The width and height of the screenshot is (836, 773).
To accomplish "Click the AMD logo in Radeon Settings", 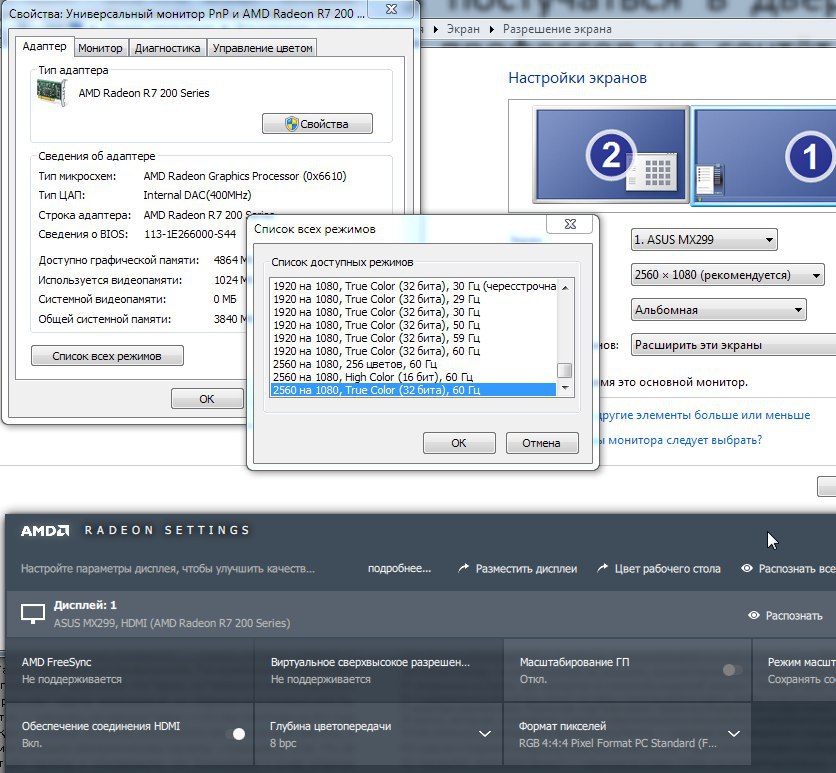I will click(x=45, y=530).
